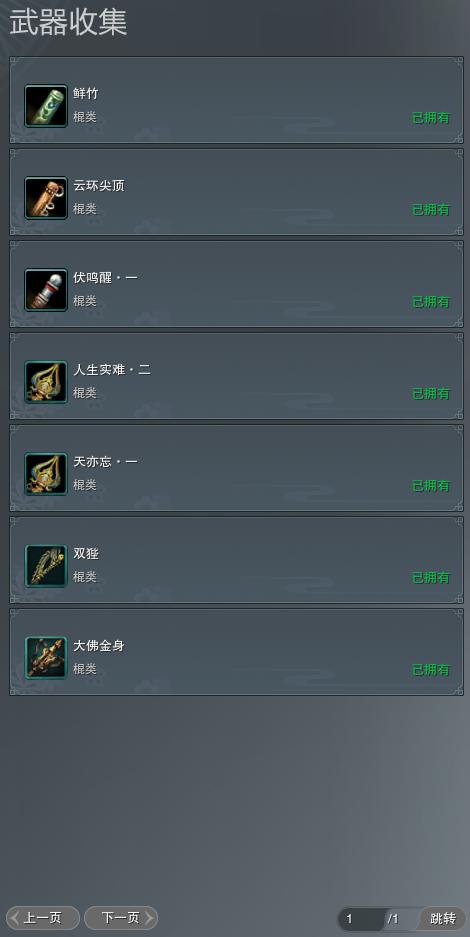Image resolution: width=470 pixels, height=937 pixels.
Task: Click the 人生实难·二 golden weapon icon
Action: (x=46, y=382)
